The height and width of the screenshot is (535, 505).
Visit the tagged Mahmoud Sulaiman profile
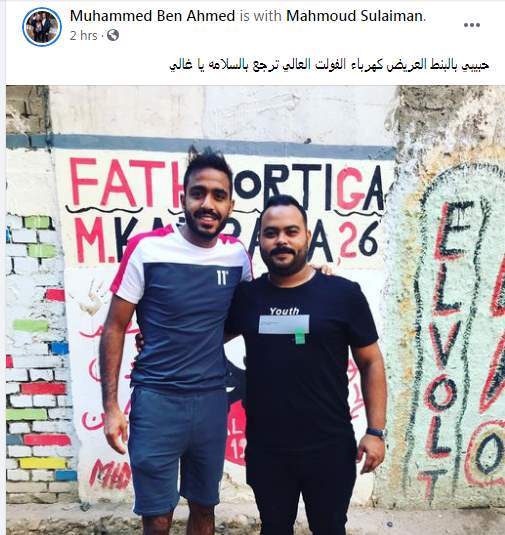tap(355, 16)
